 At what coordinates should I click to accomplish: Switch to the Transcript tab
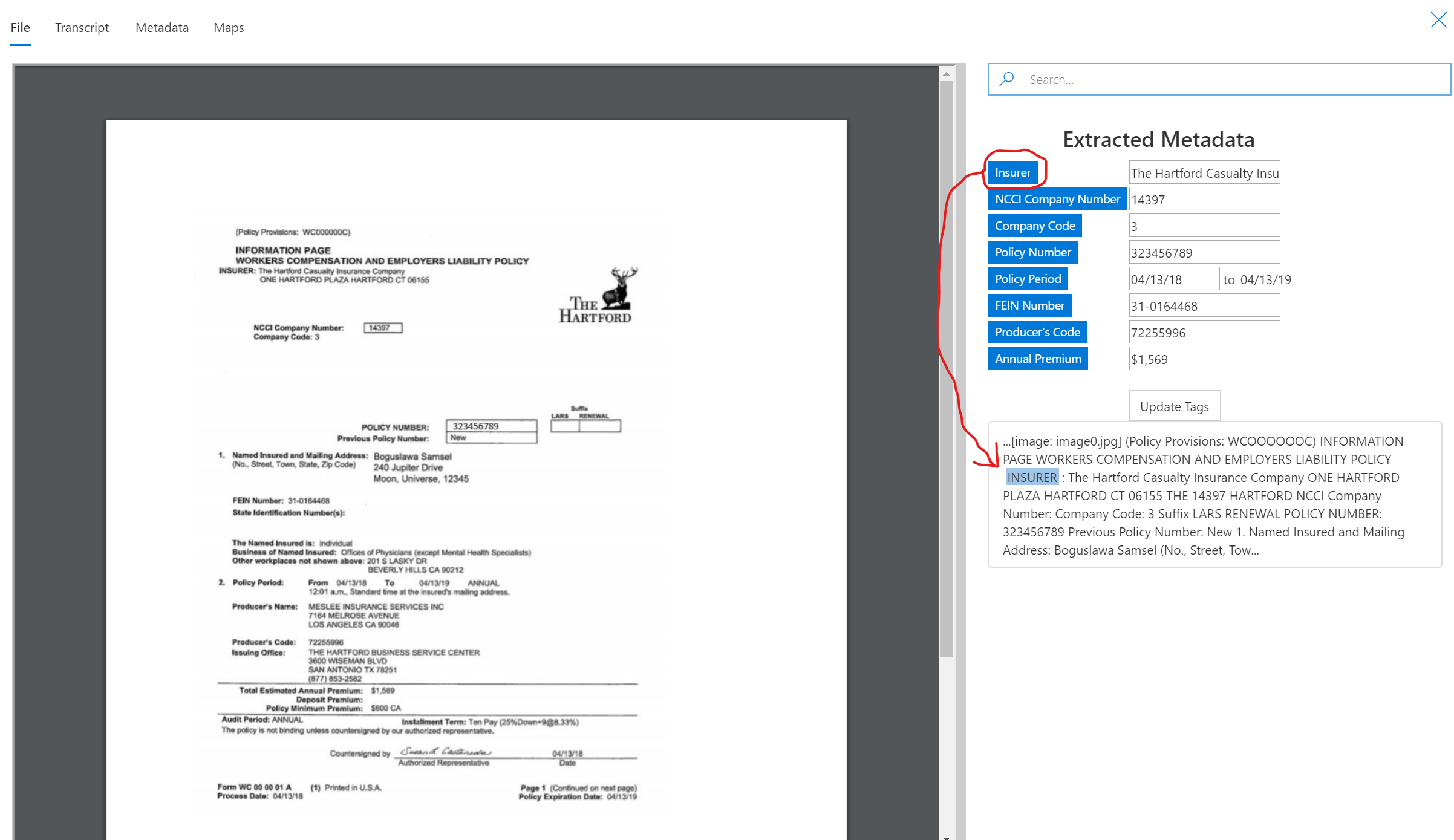coord(82,27)
